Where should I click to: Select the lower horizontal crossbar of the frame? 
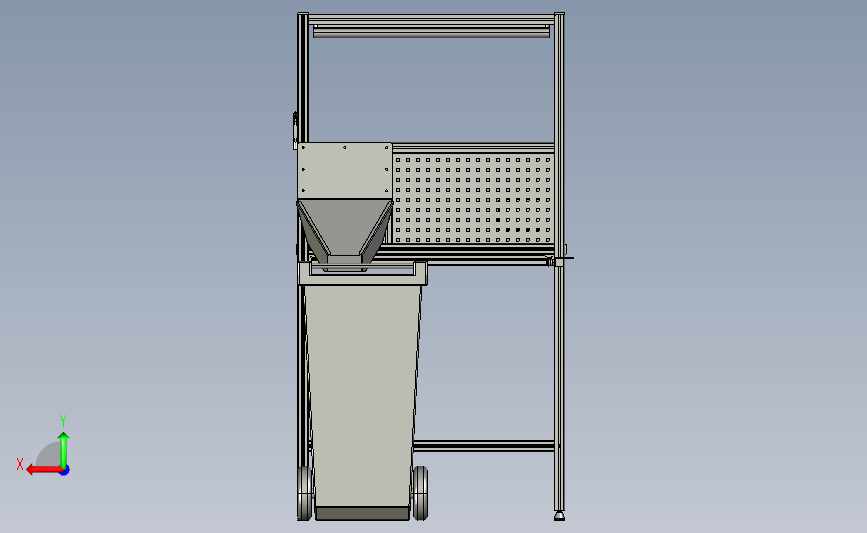pyautogui.click(x=484, y=446)
